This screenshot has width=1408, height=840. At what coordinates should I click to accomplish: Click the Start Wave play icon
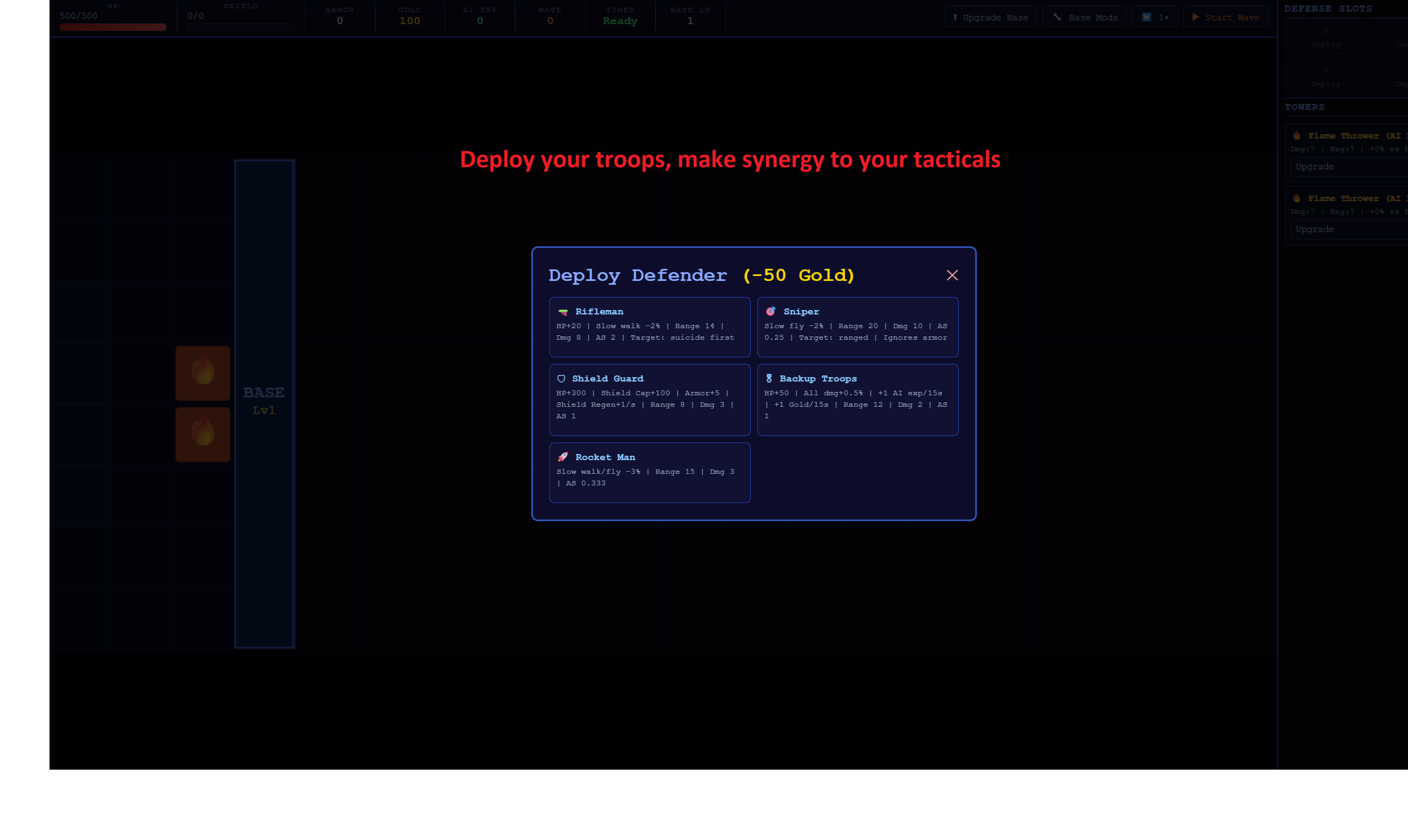point(1195,17)
